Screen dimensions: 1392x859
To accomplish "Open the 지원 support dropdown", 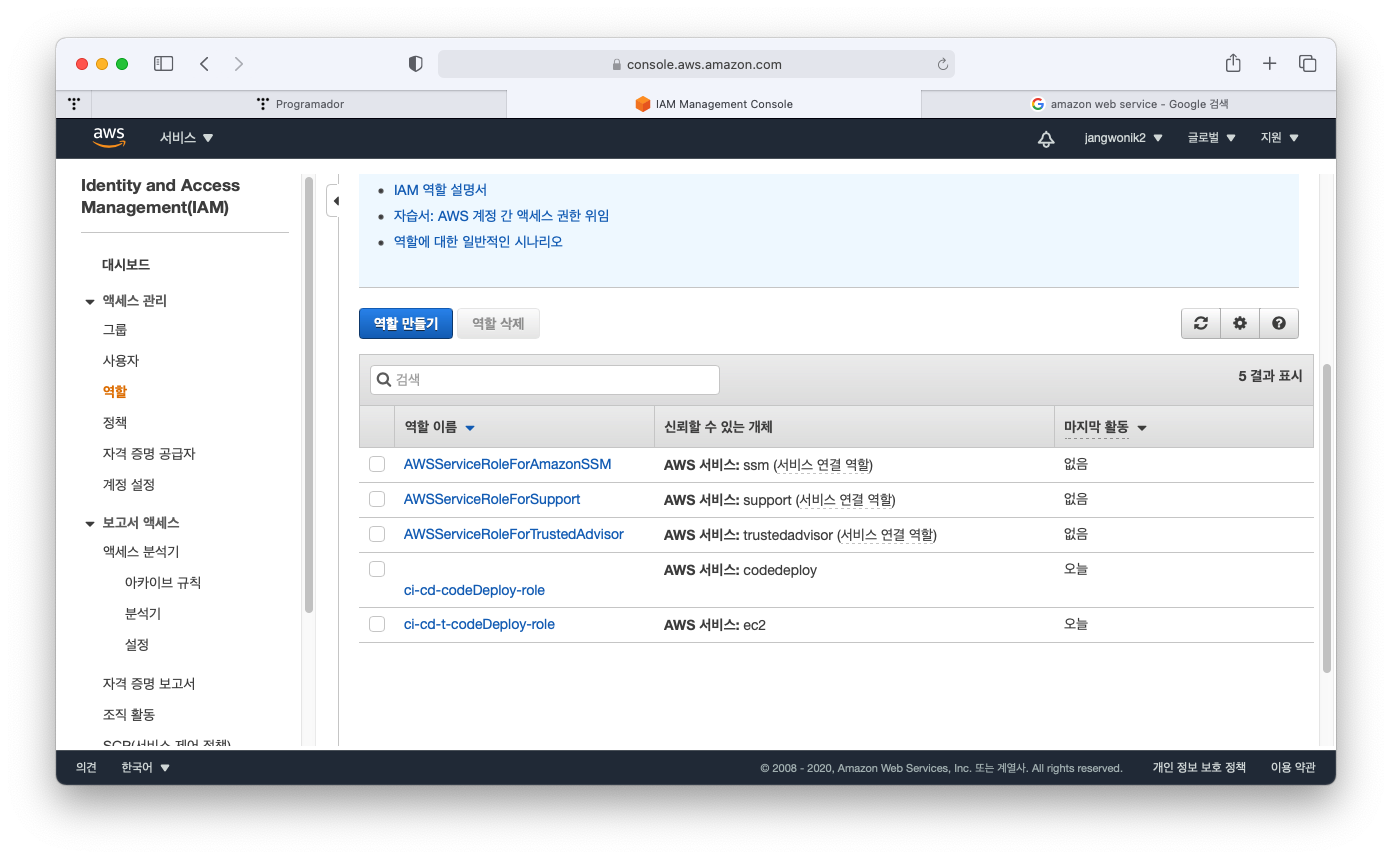I will (x=1280, y=138).
